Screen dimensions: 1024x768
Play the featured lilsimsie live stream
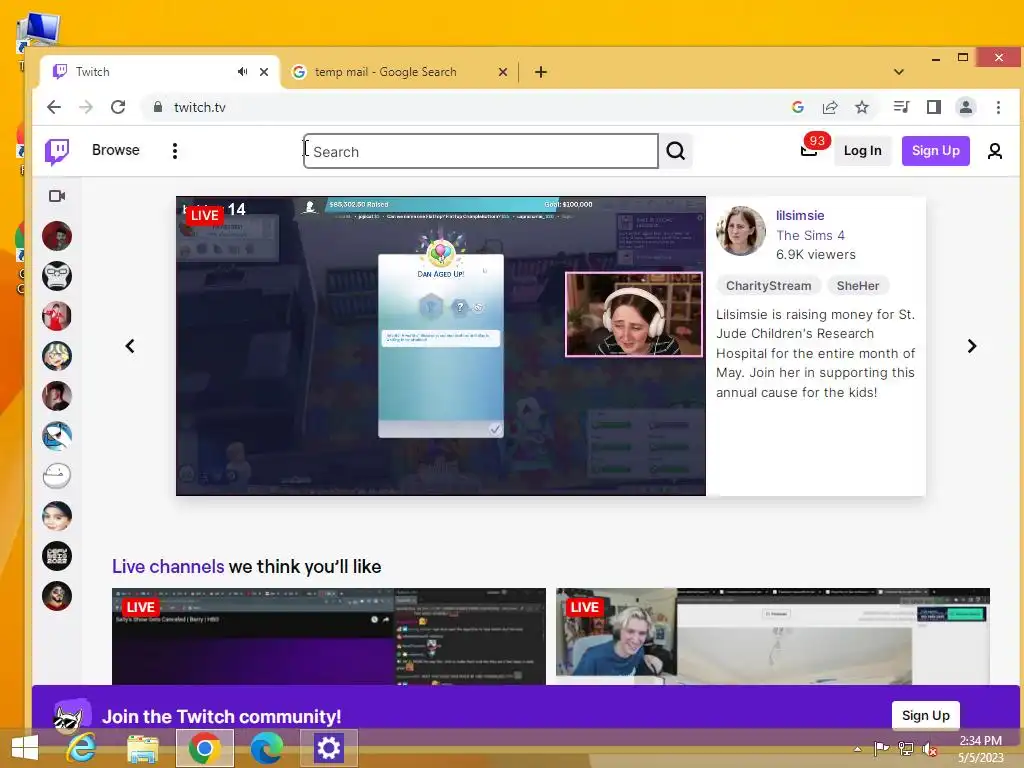click(441, 345)
